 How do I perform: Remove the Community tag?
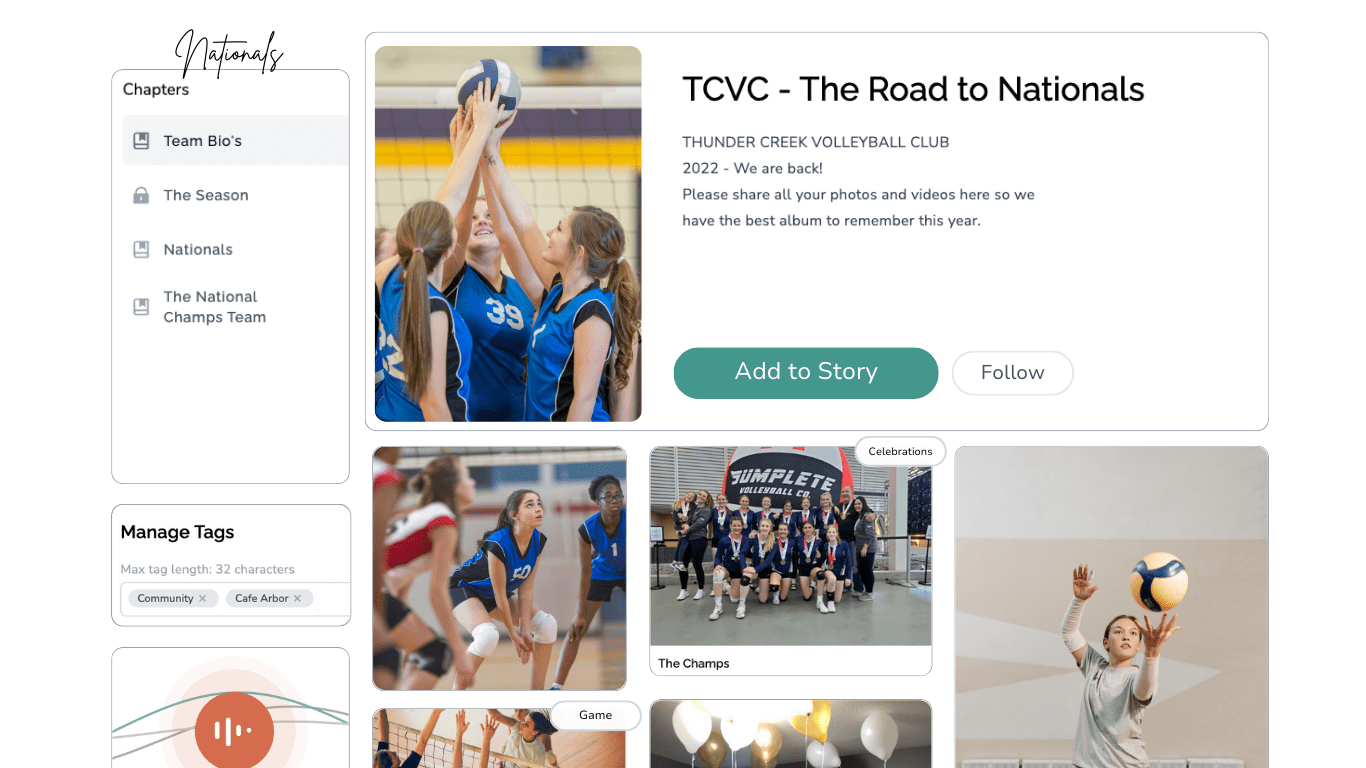click(x=202, y=598)
